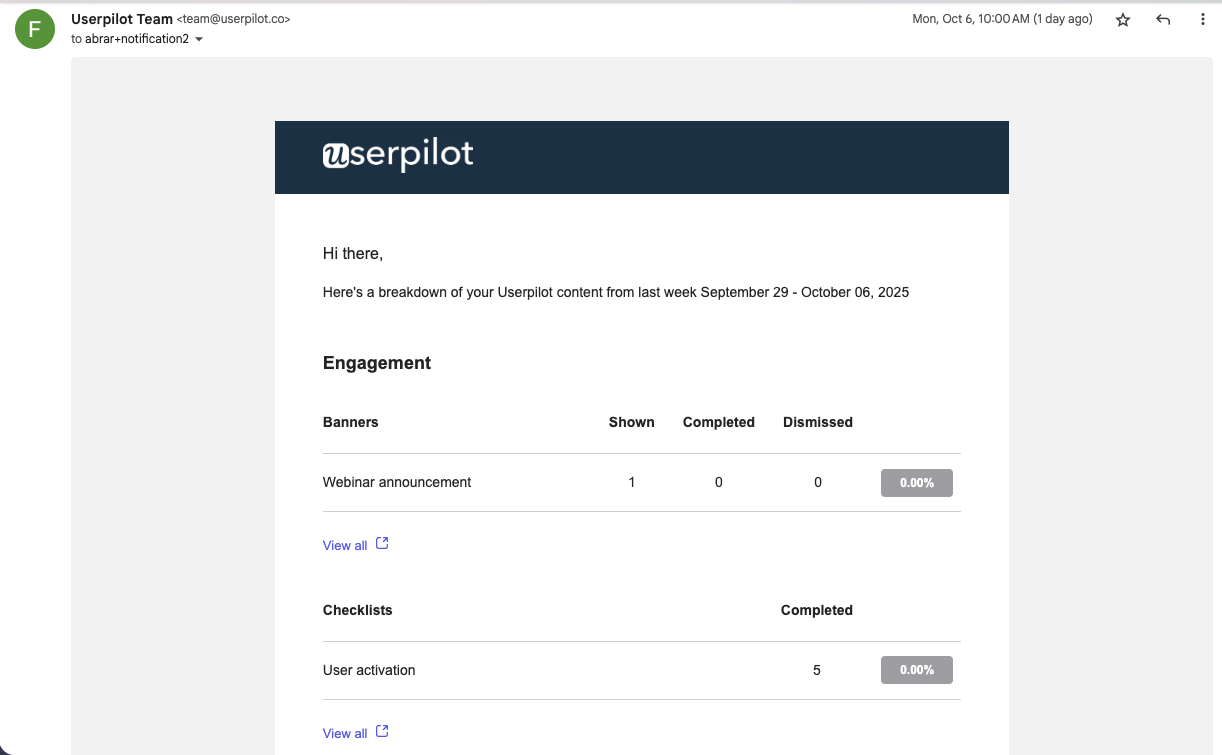Open View all link under Checklists

pyautogui.click(x=345, y=733)
